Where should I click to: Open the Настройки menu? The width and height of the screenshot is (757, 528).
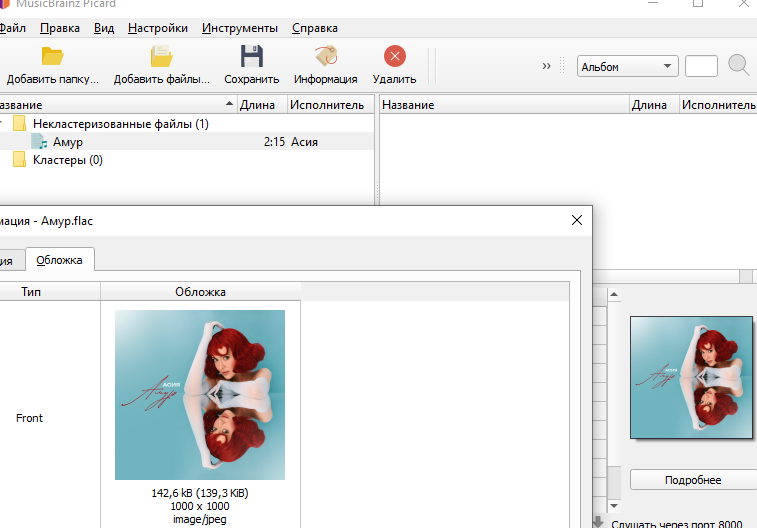(x=158, y=28)
